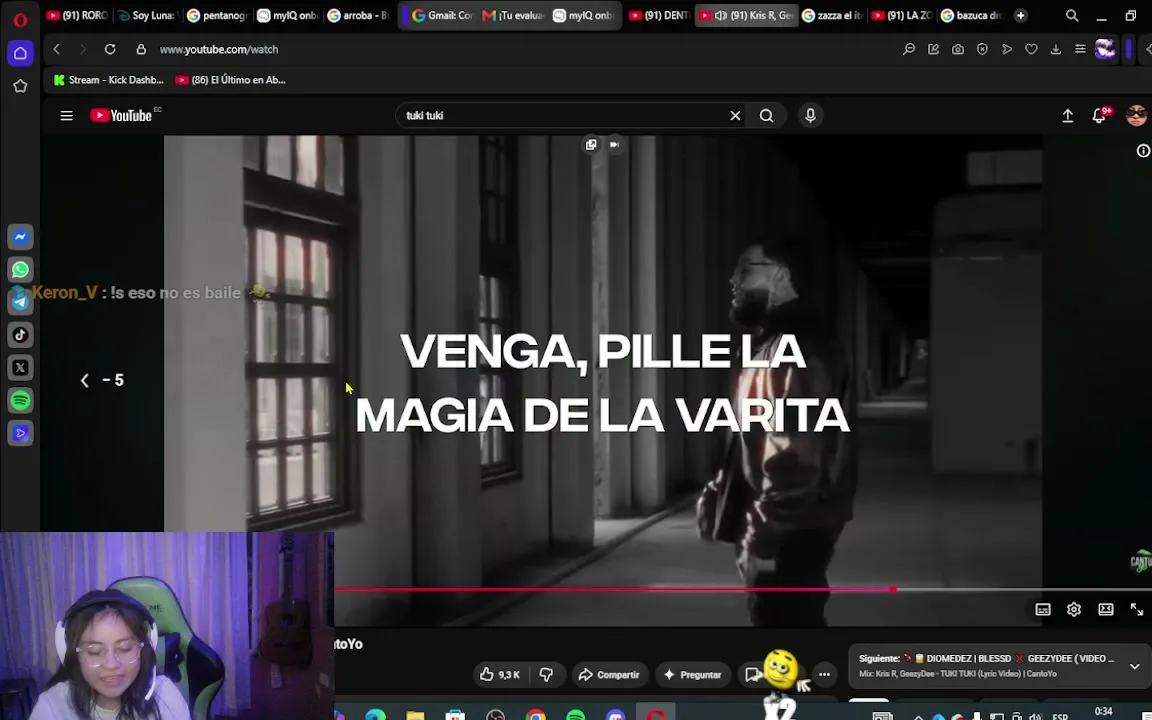Open Messenger in the Opera sidebar
1152x720 pixels.
click(20, 237)
